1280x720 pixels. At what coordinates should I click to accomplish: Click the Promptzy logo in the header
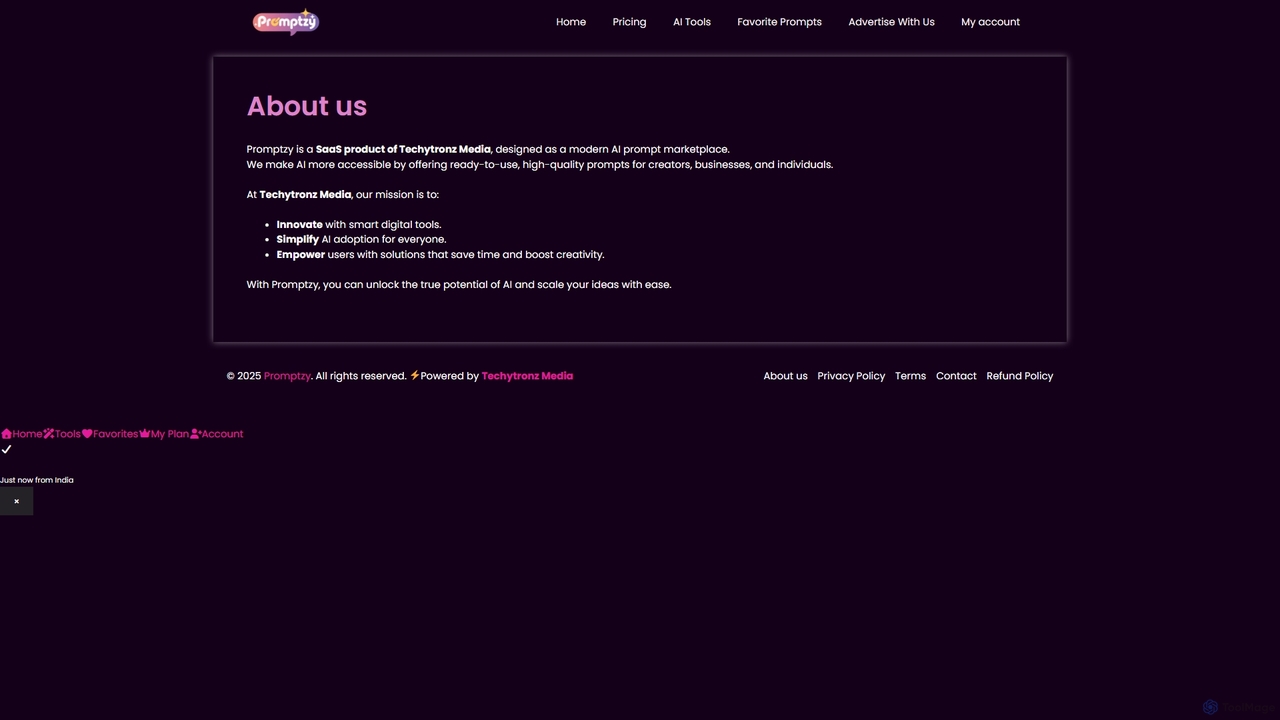click(286, 22)
